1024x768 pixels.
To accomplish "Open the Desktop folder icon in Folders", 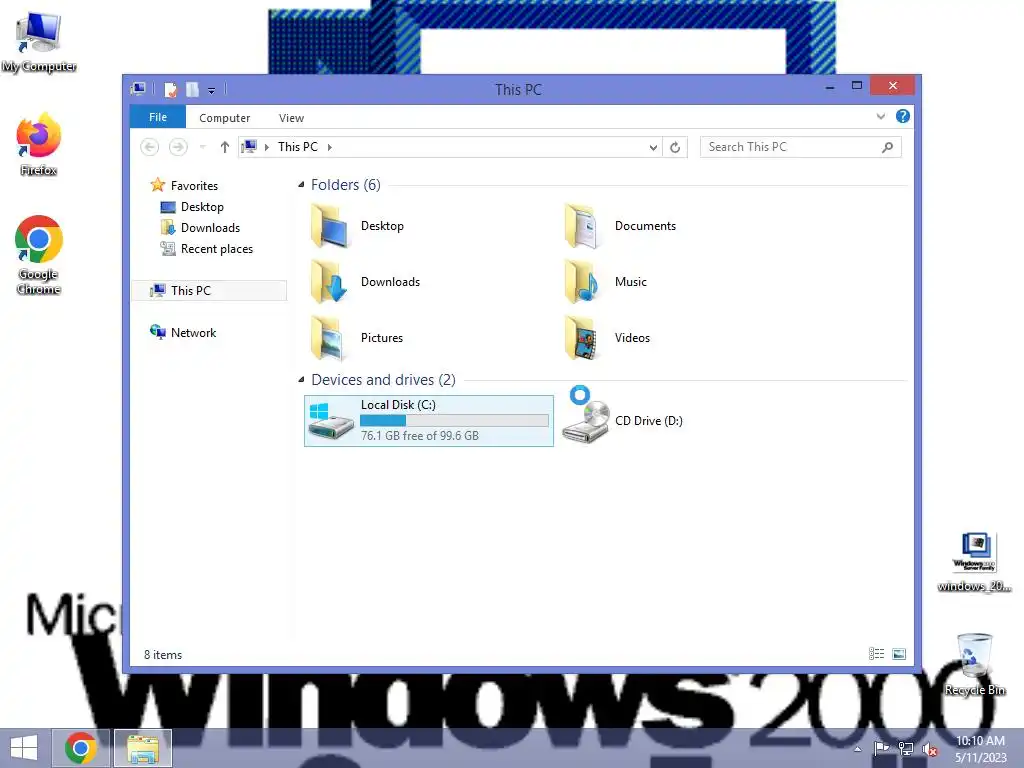I will pyautogui.click(x=330, y=226).
